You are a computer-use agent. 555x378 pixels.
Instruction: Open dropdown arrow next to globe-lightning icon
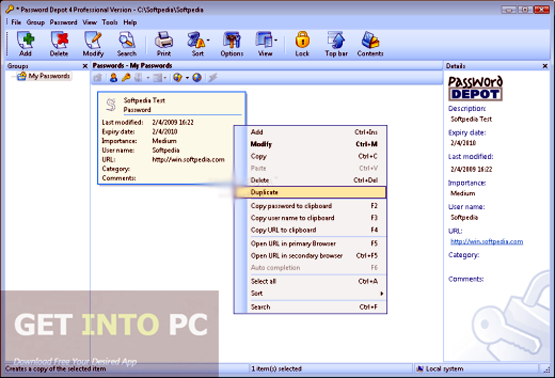[187, 78]
